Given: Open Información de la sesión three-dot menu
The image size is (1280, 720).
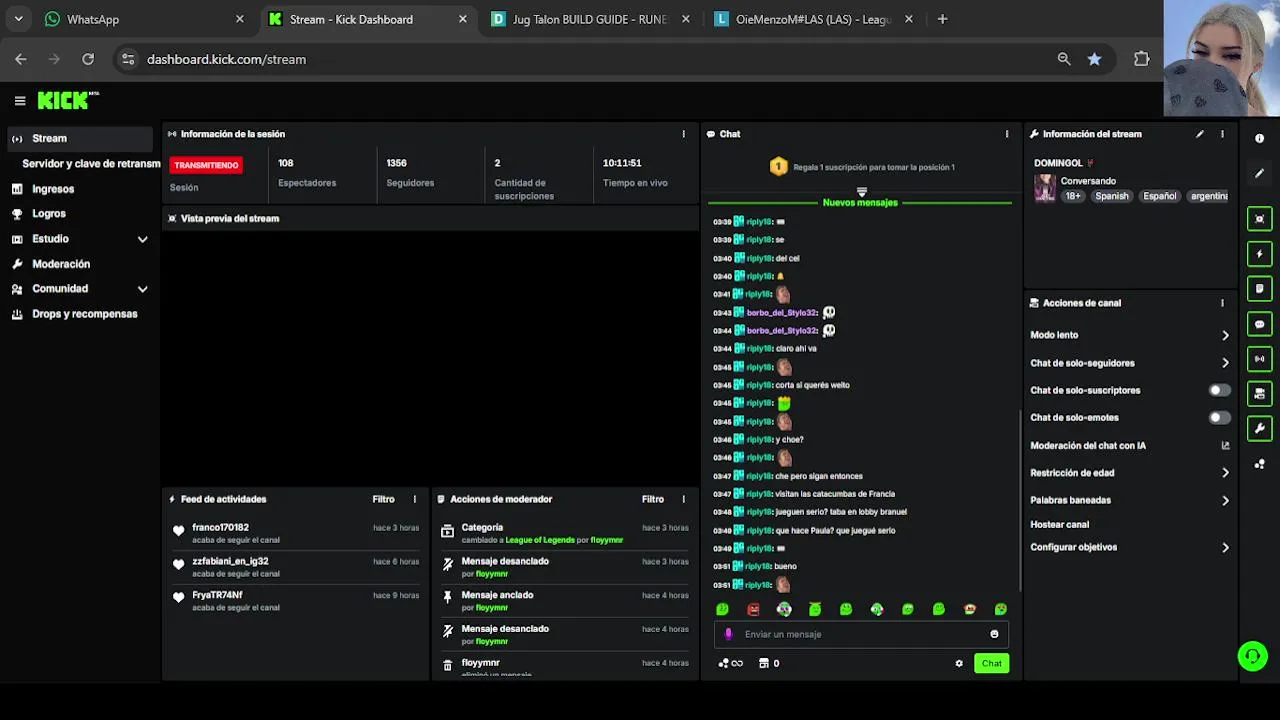Looking at the screenshot, I should point(684,134).
